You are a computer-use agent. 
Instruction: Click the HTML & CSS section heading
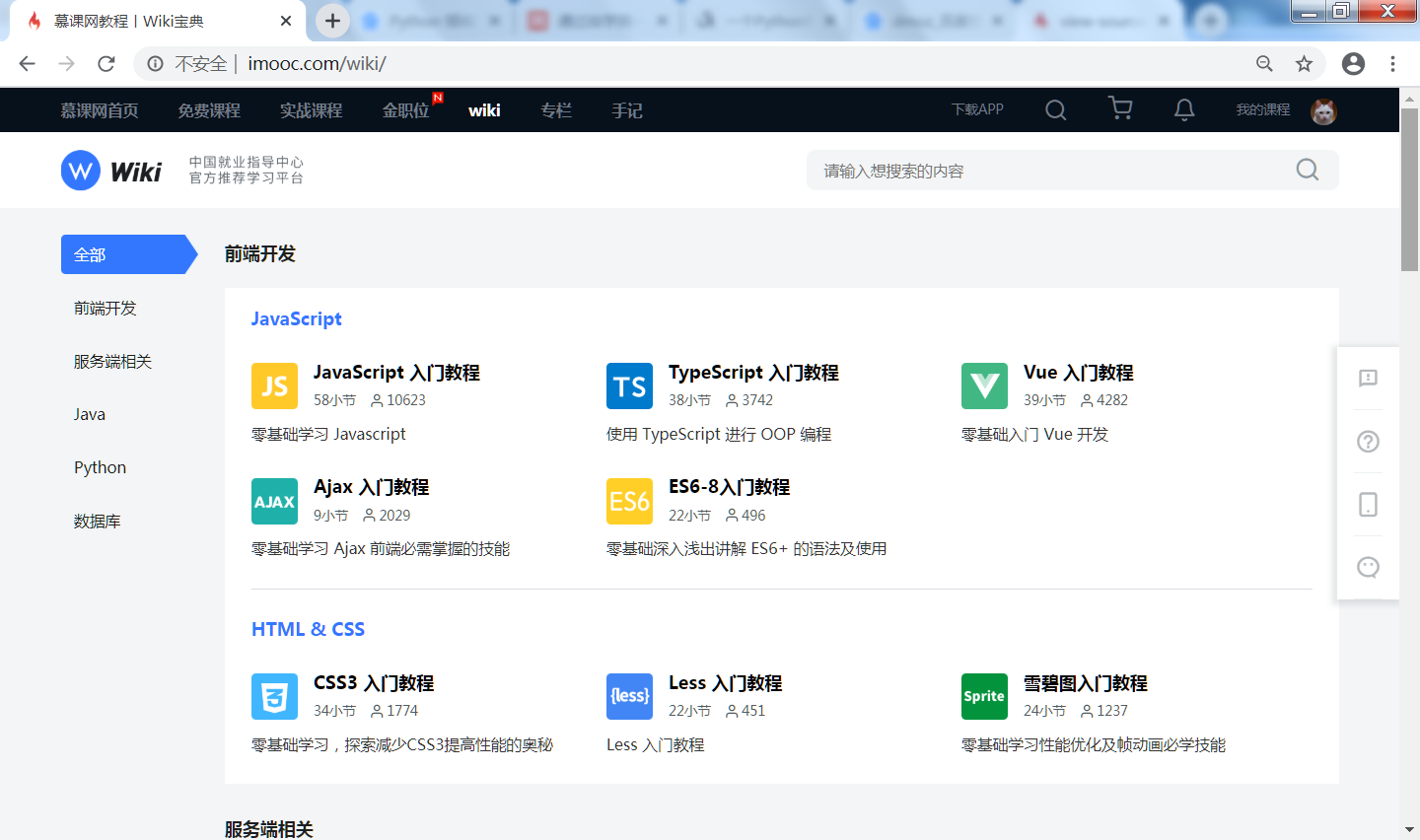coord(308,629)
